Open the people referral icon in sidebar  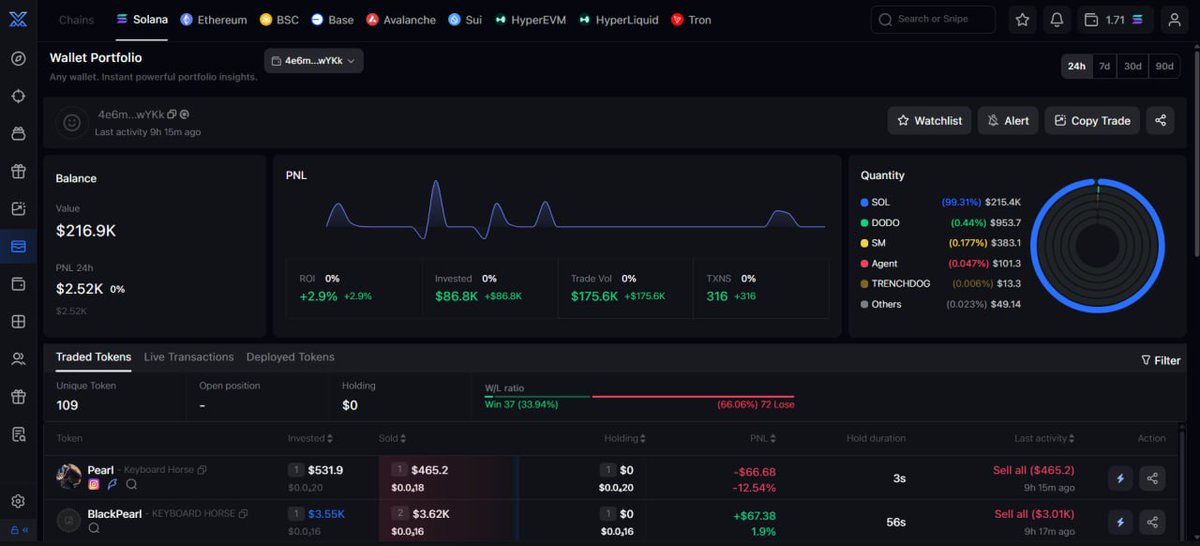point(18,359)
